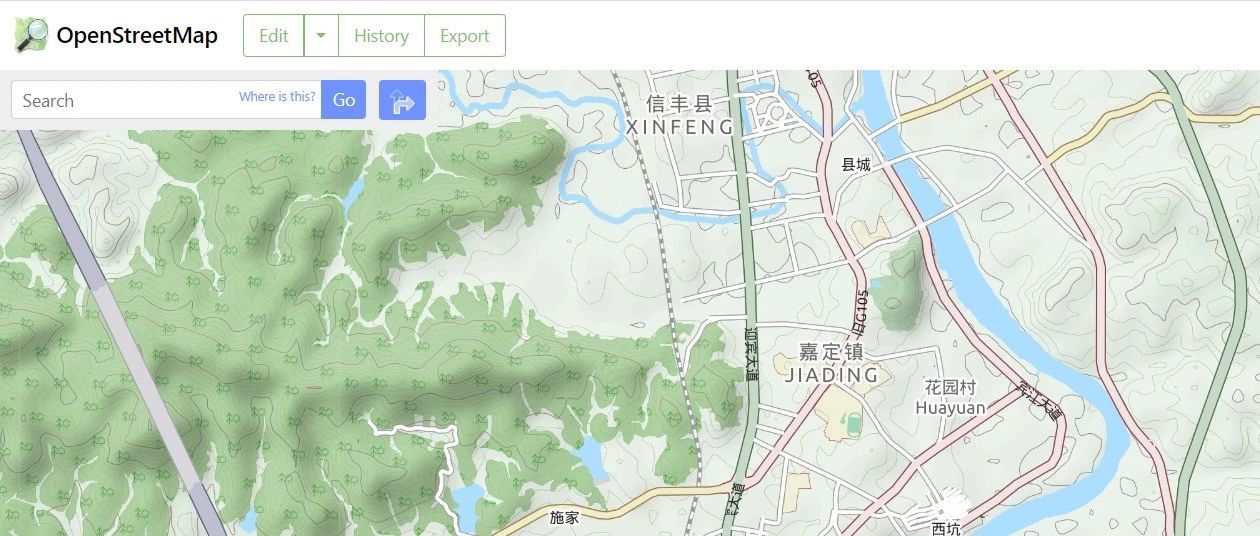Click the Edit button

point(273,35)
